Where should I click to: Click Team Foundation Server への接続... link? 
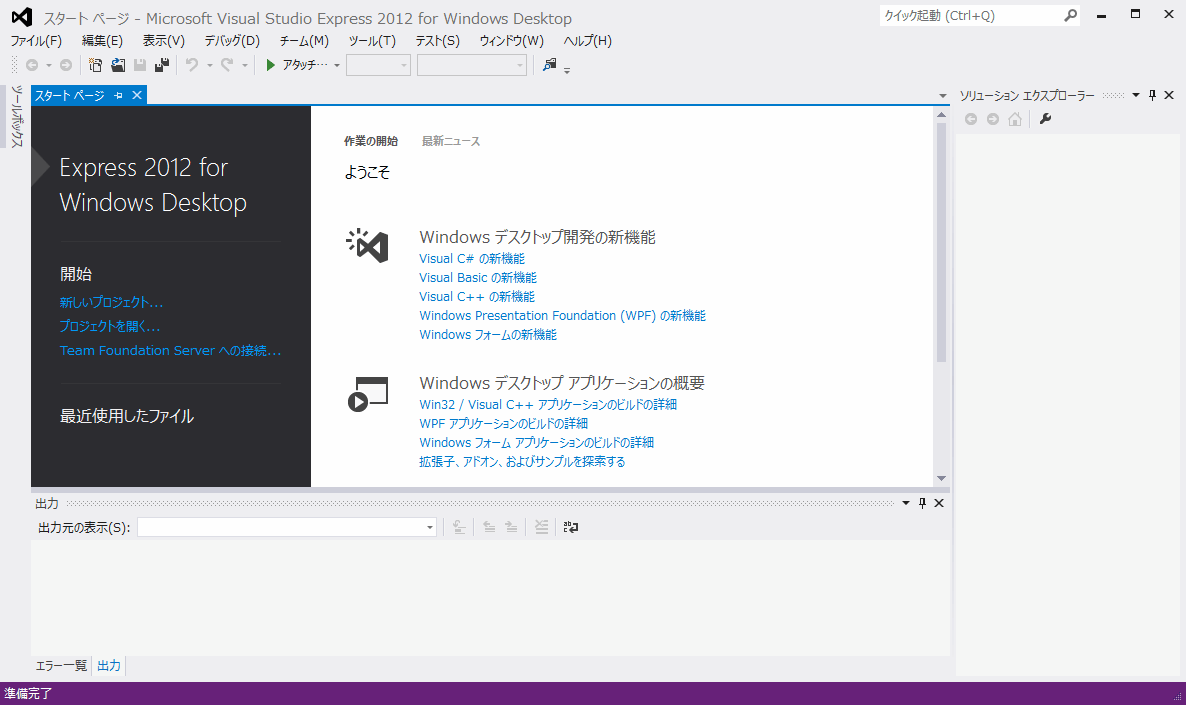tap(170, 351)
